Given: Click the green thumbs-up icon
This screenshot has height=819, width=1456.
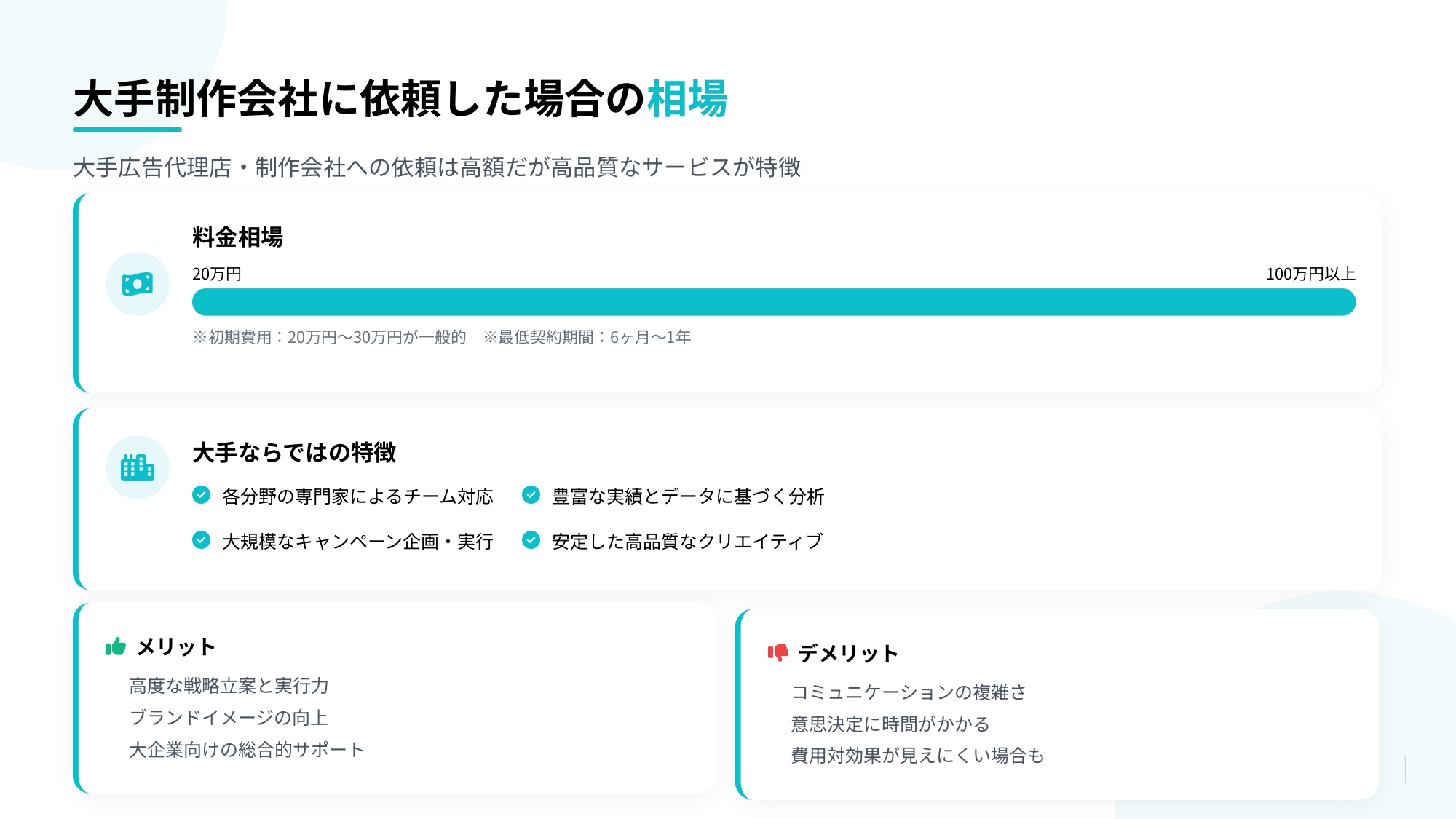Looking at the screenshot, I should pyautogui.click(x=116, y=646).
